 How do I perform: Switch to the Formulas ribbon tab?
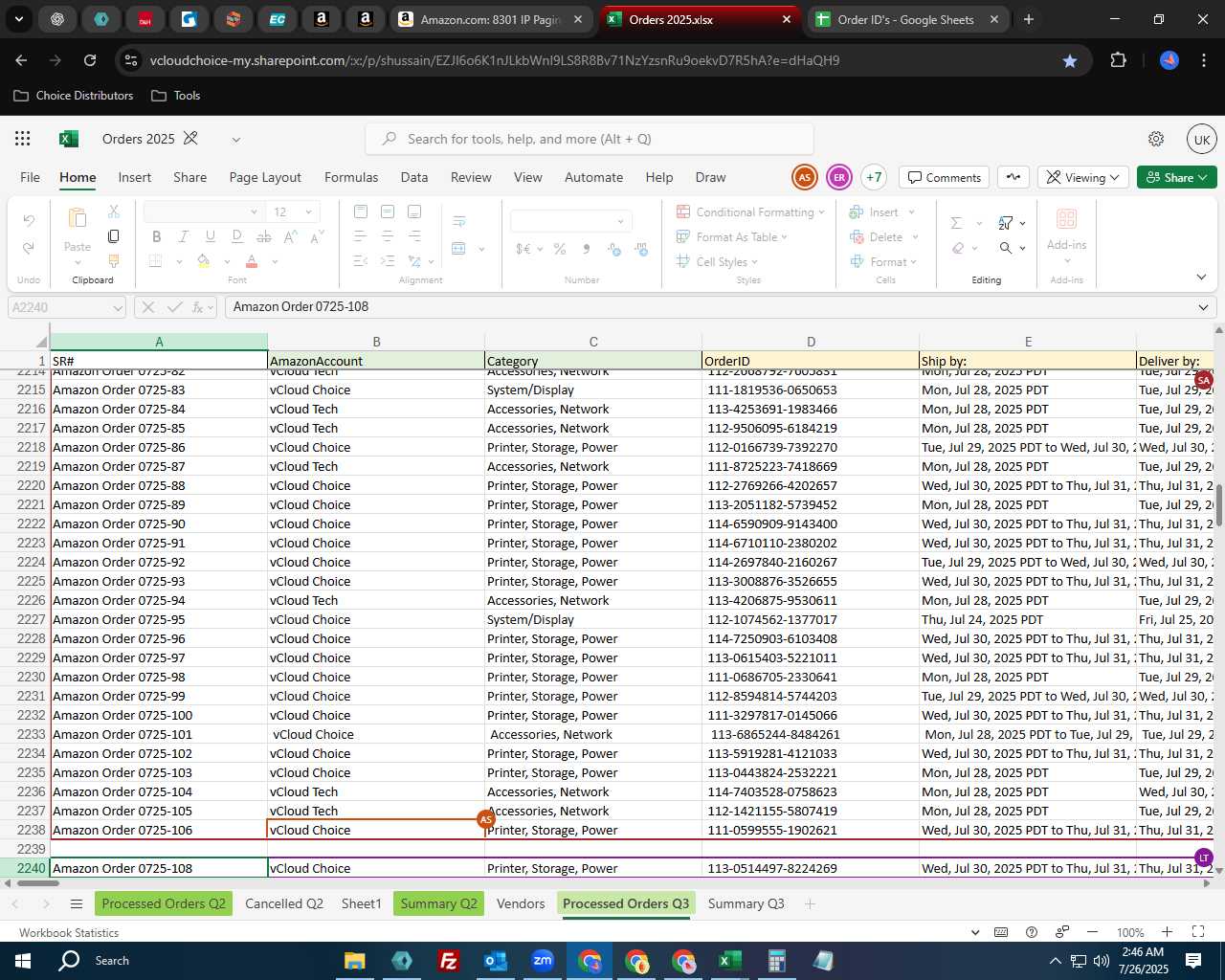[351, 177]
